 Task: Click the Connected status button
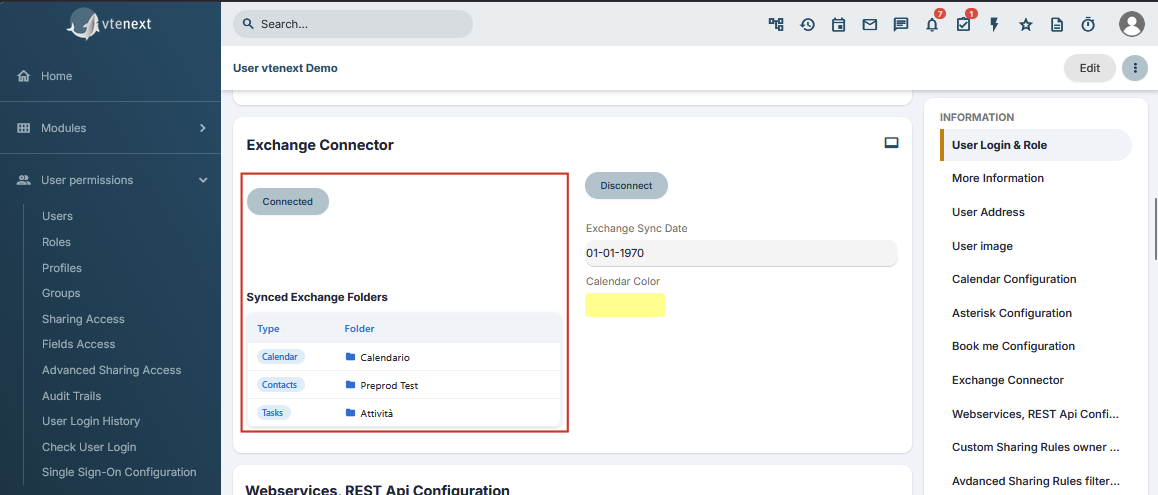[287, 202]
